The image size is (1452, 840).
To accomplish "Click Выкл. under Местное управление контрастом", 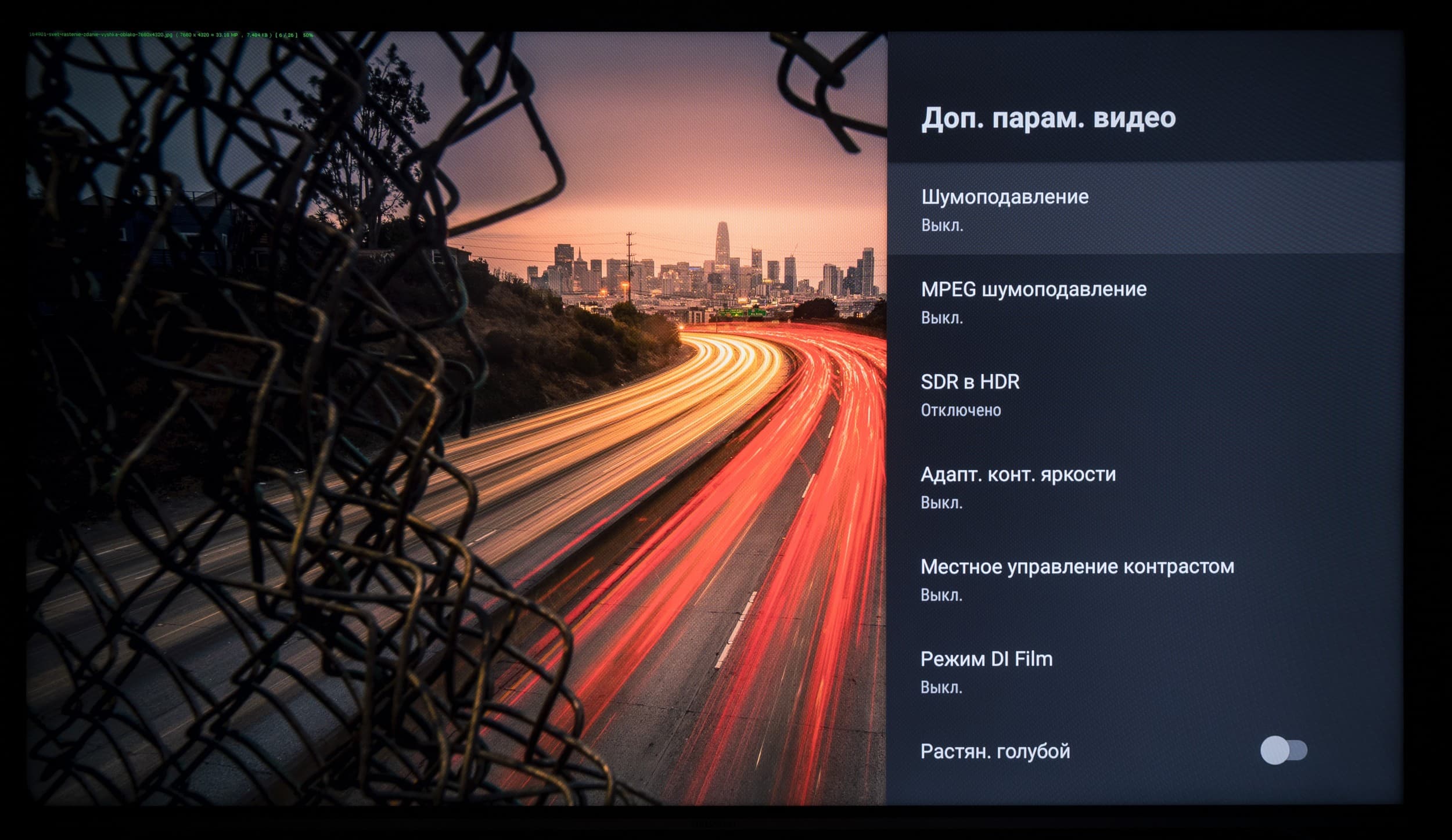I will coord(941,596).
